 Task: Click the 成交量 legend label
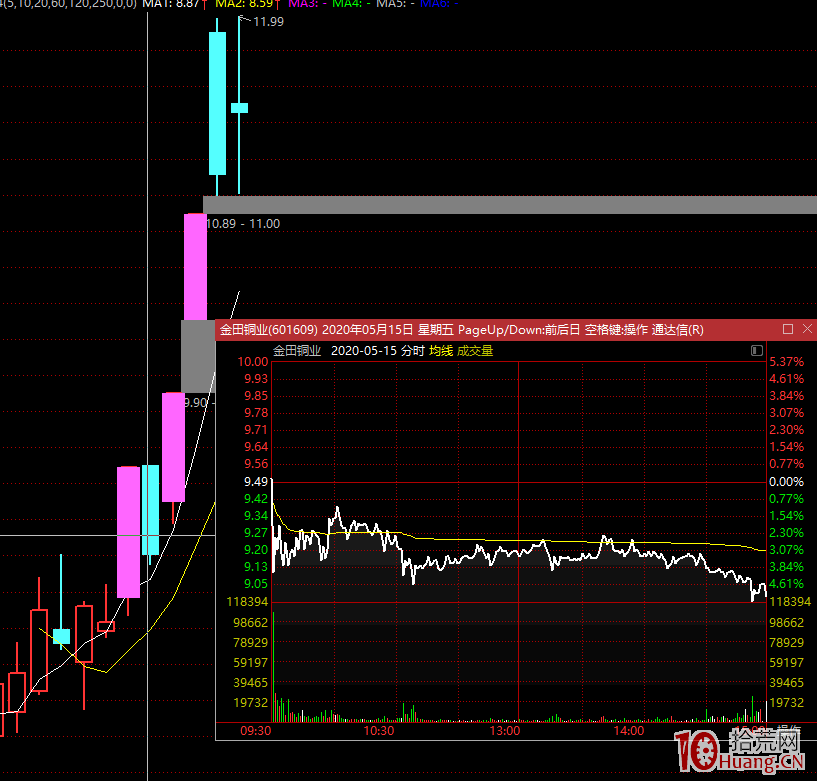coord(475,351)
